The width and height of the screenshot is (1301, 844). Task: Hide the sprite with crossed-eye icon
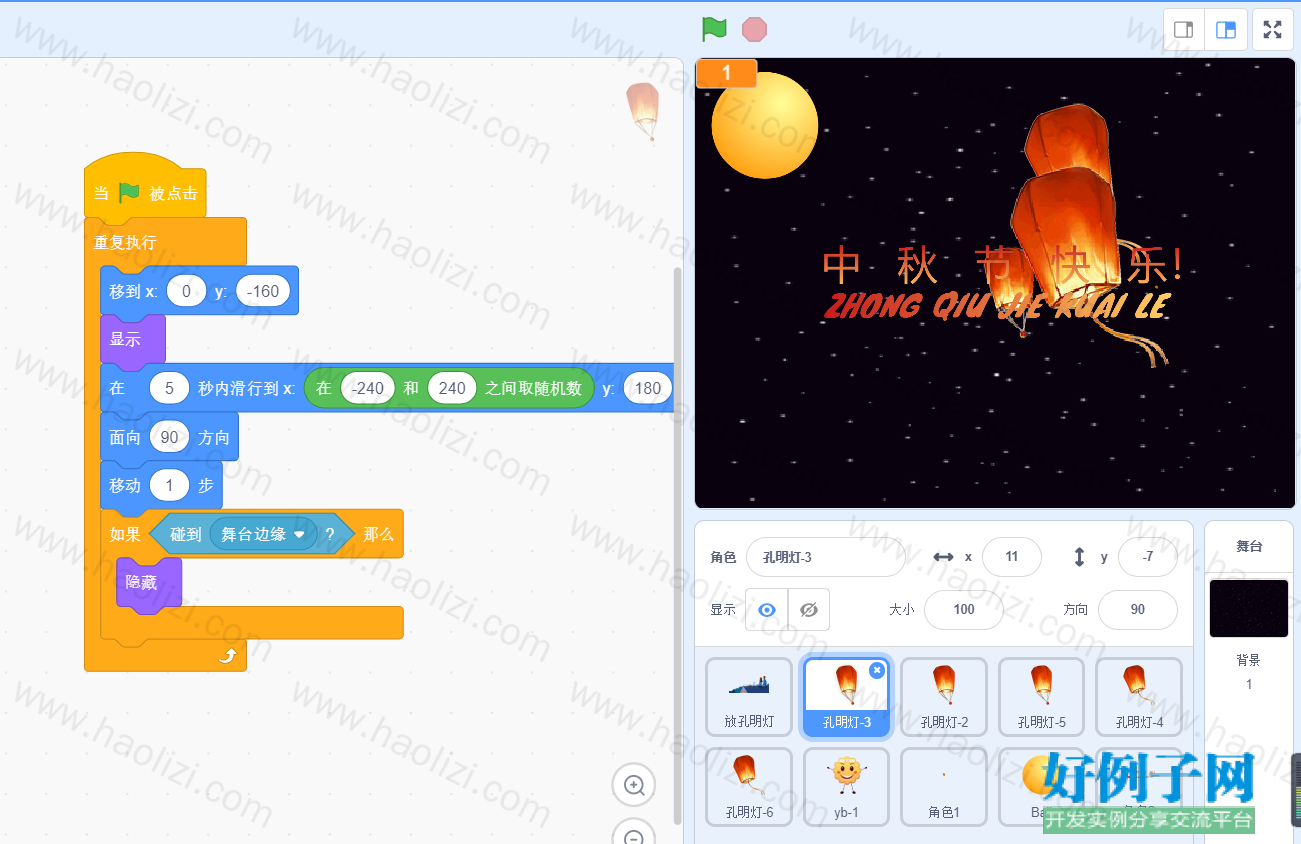pyautogui.click(x=809, y=609)
